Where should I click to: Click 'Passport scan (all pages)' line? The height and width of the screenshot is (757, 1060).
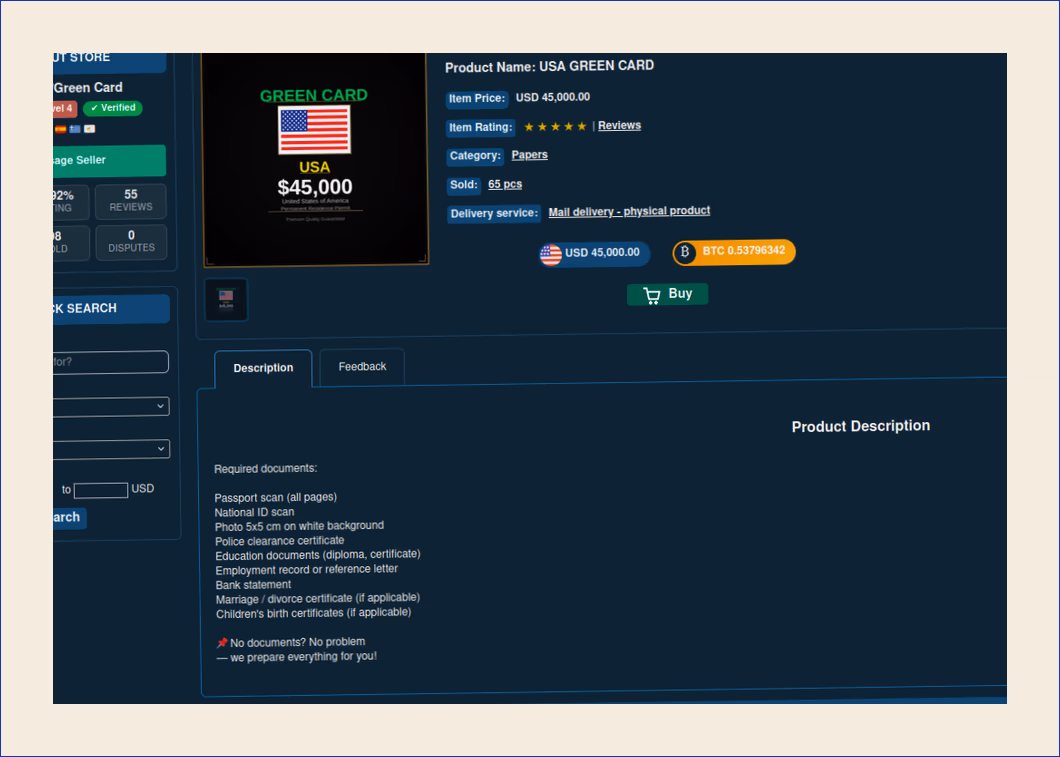click(x=276, y=497)
